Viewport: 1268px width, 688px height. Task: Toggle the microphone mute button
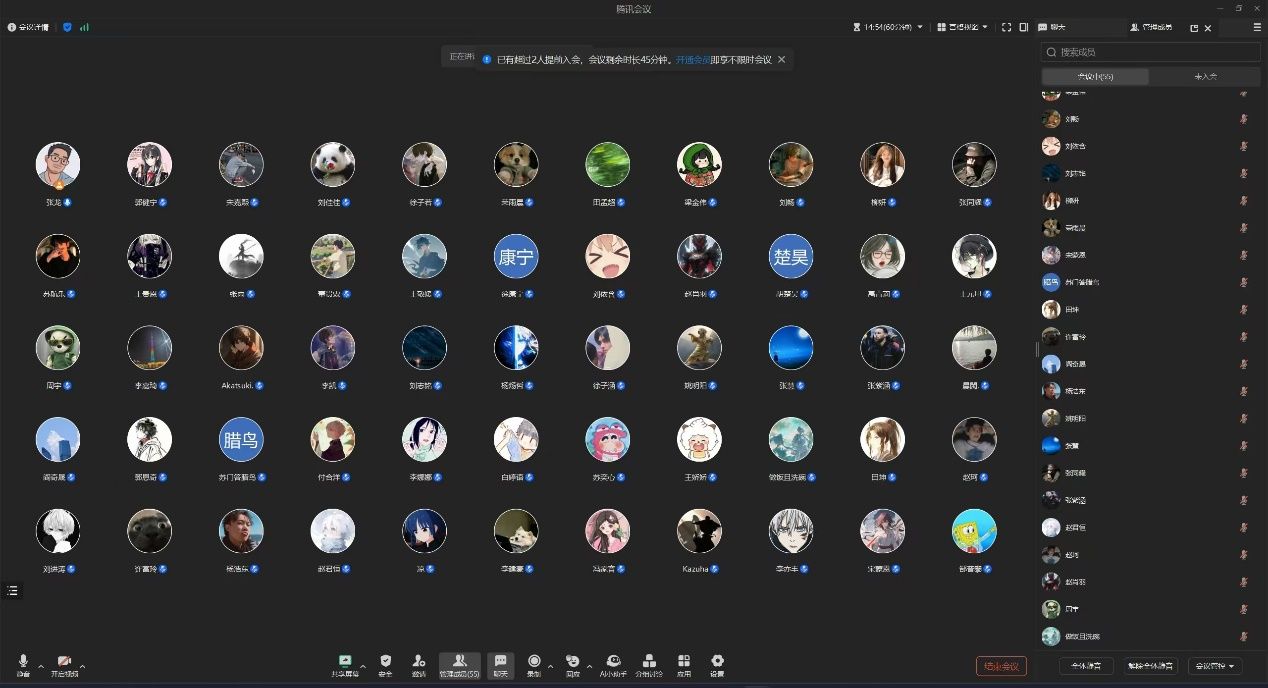click(23, 663)
